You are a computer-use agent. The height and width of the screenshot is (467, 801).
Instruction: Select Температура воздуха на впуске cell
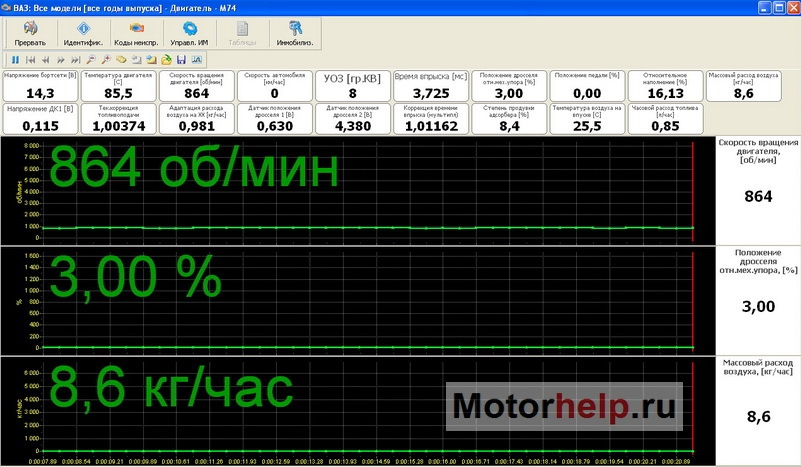pyautogui.click(x=587, y=119)
